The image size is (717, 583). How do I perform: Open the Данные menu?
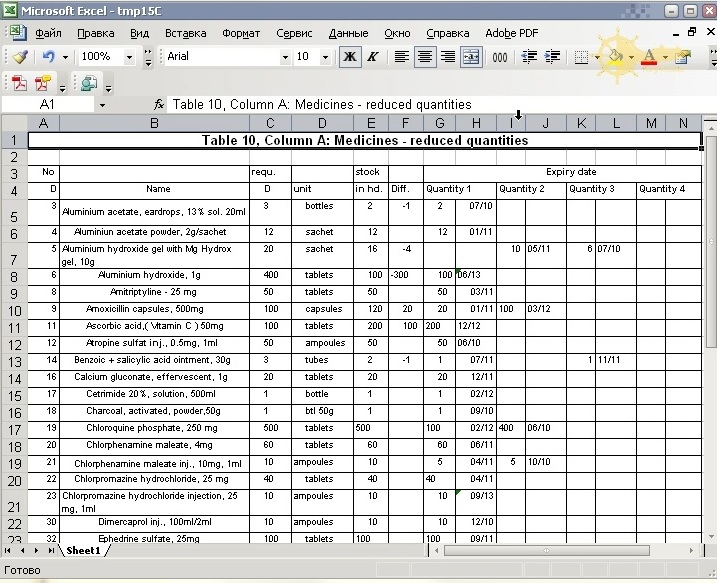(x=348, y=33)
